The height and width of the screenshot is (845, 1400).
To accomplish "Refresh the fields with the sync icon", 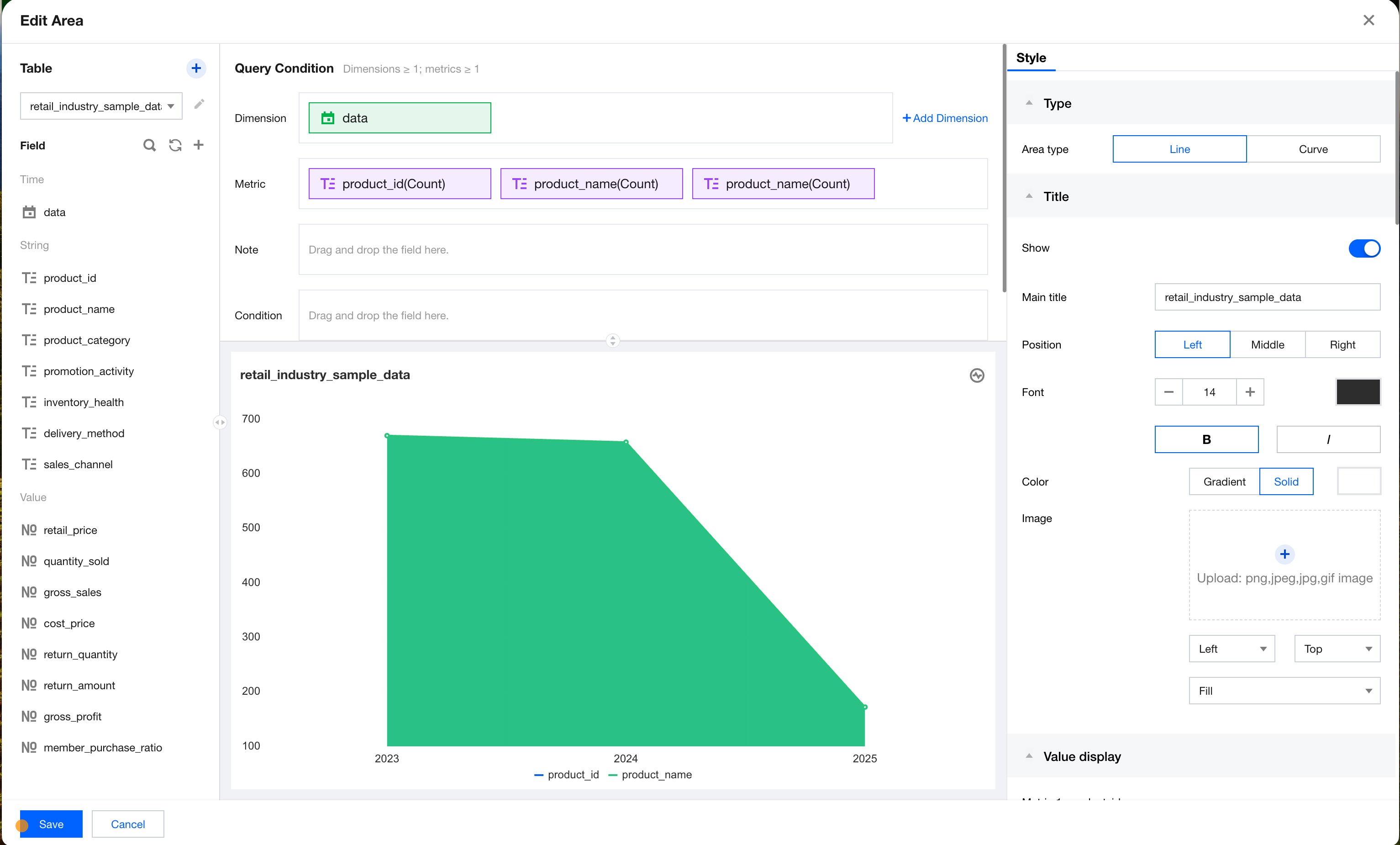I will (175, 145).
